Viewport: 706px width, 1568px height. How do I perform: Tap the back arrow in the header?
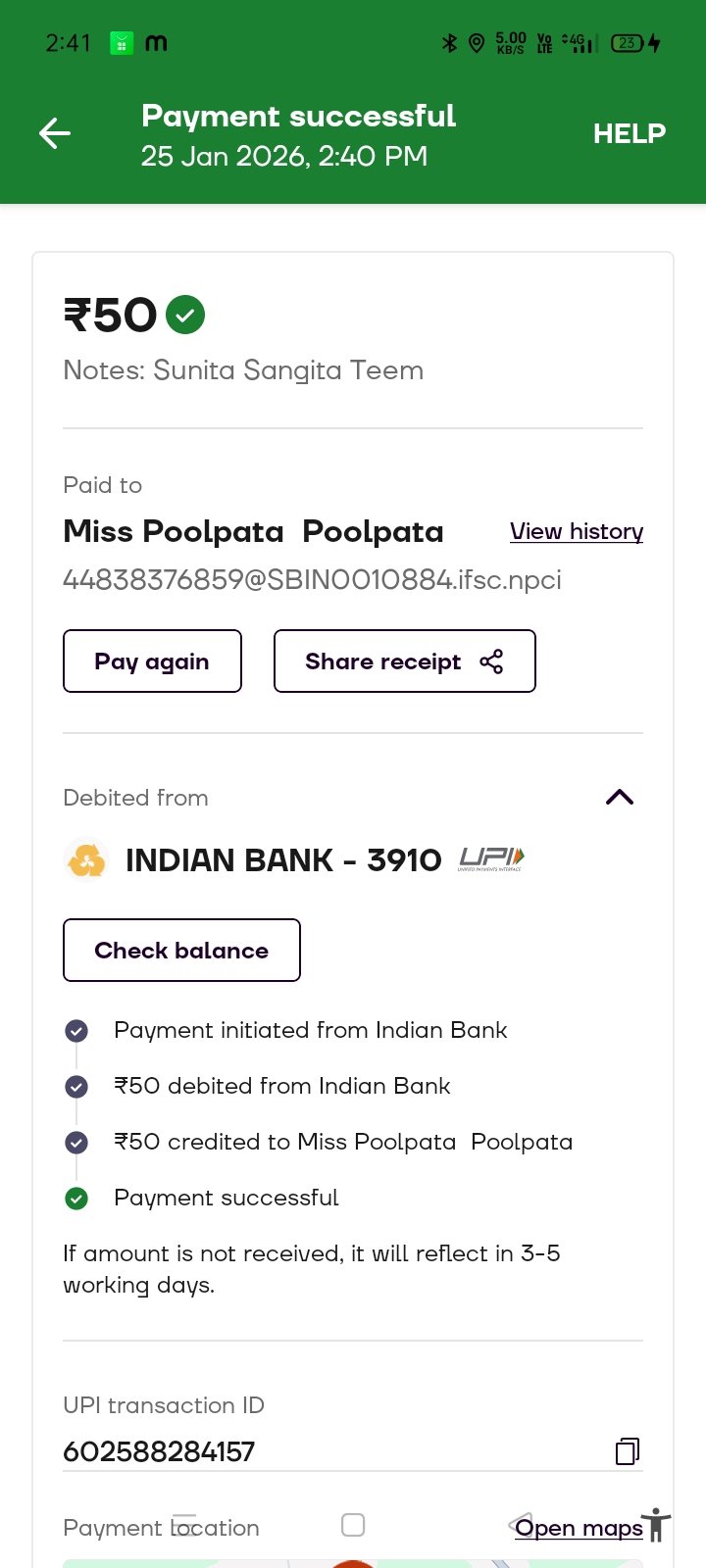(55, 133)
